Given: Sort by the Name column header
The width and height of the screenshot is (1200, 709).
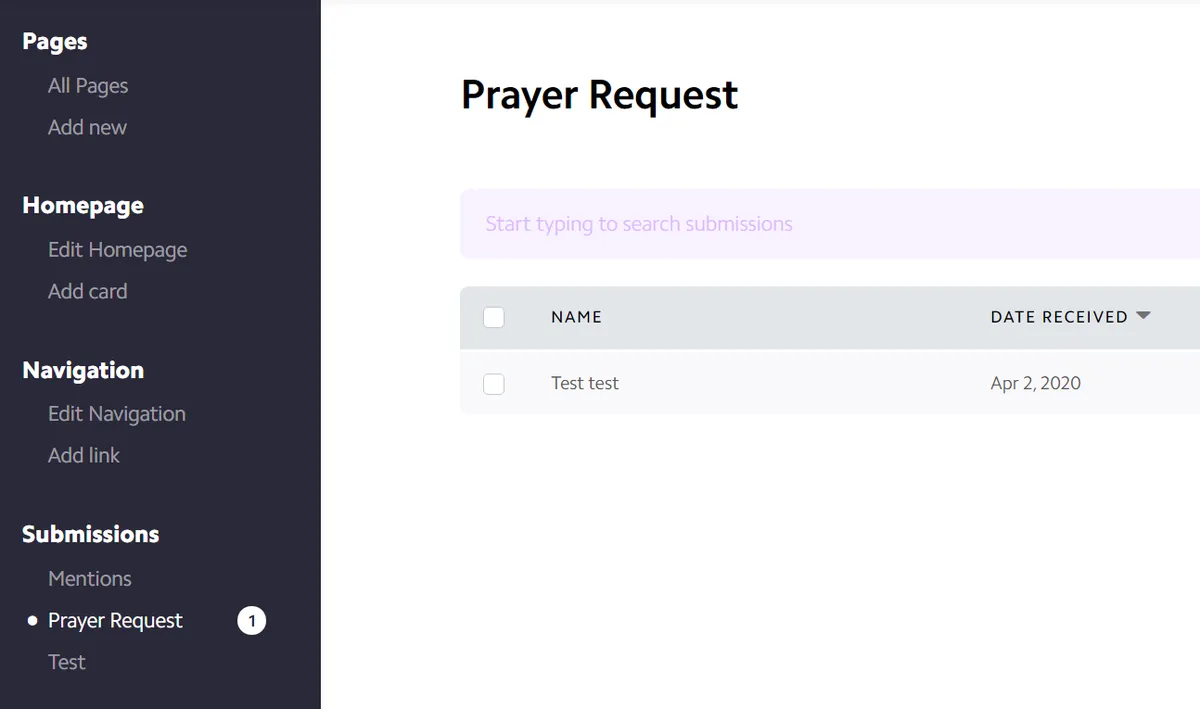Looking at the screenshot, I should [576, 317].
